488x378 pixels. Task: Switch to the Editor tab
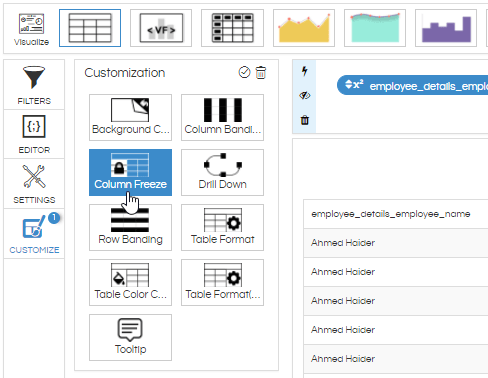point(34,134)
